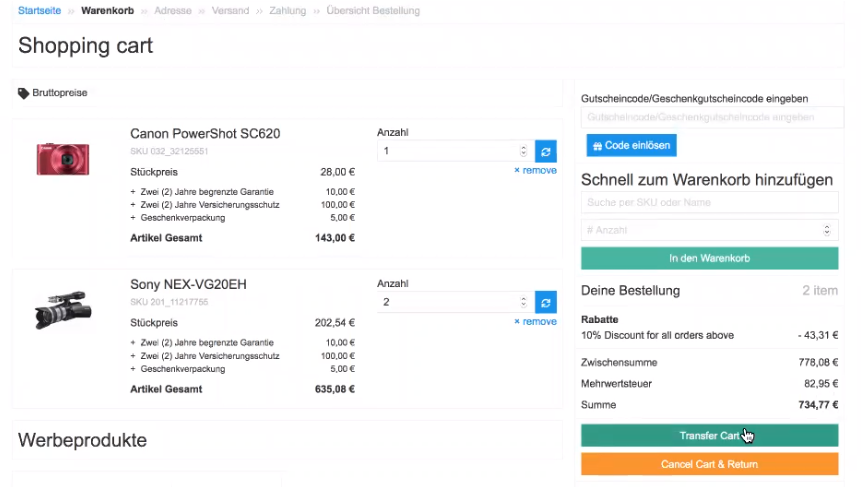The image size is (861, 487).
Task: Open Sony NEX-VG20EH product title
Action: pyautogui.click(x=188, y=284)
